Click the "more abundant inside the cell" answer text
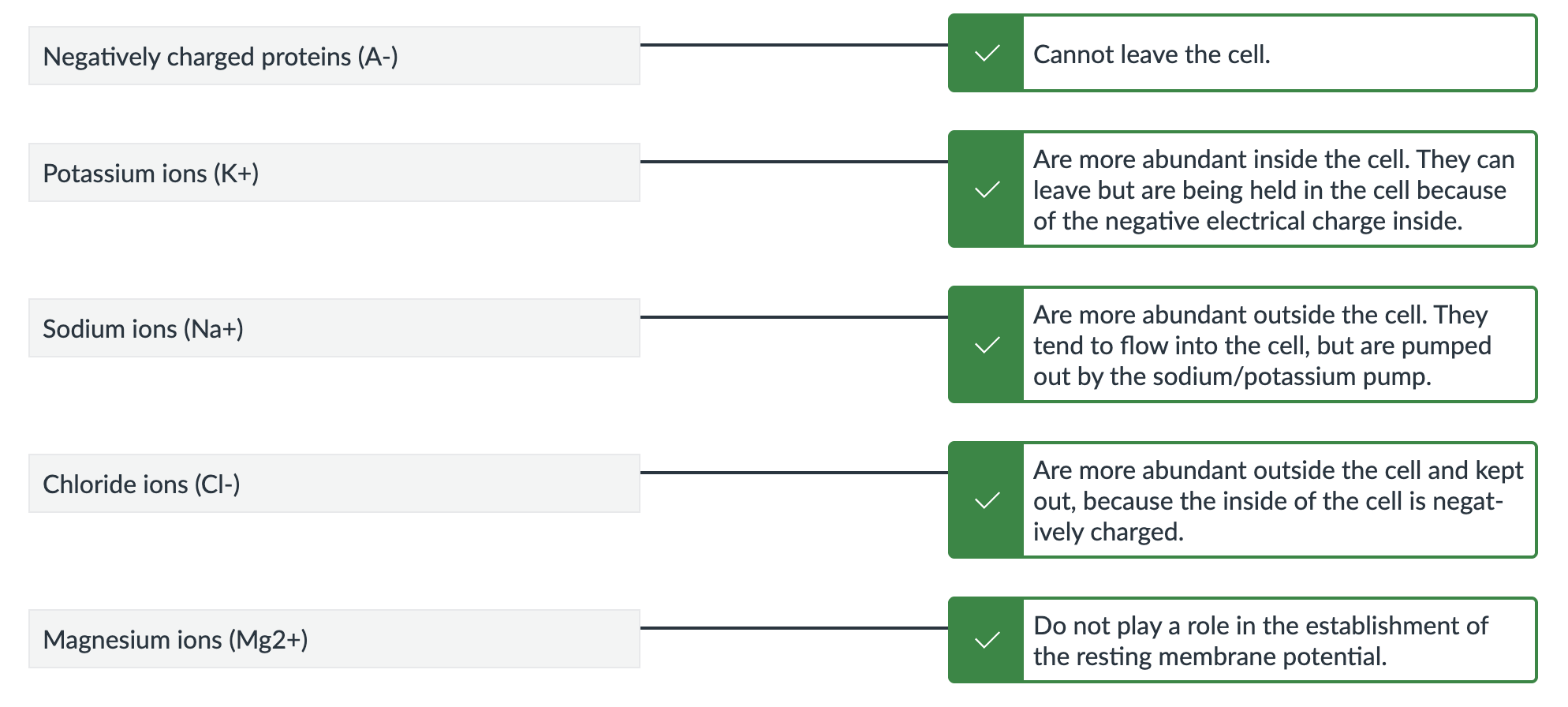 pos(1273,190)
